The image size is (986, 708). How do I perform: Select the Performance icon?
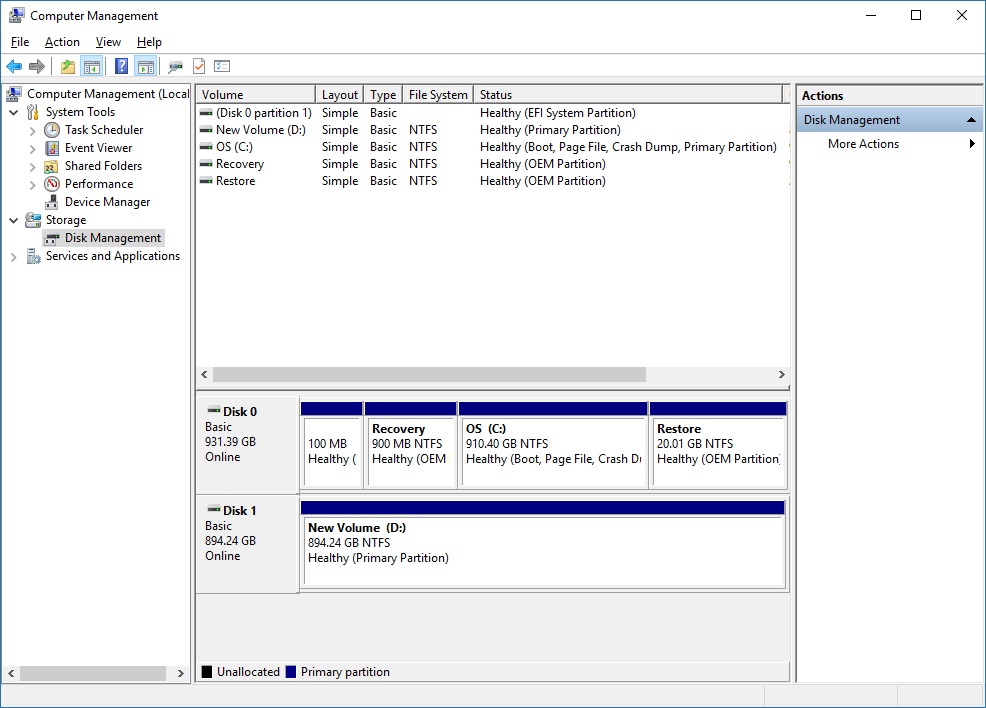(52, 184)
